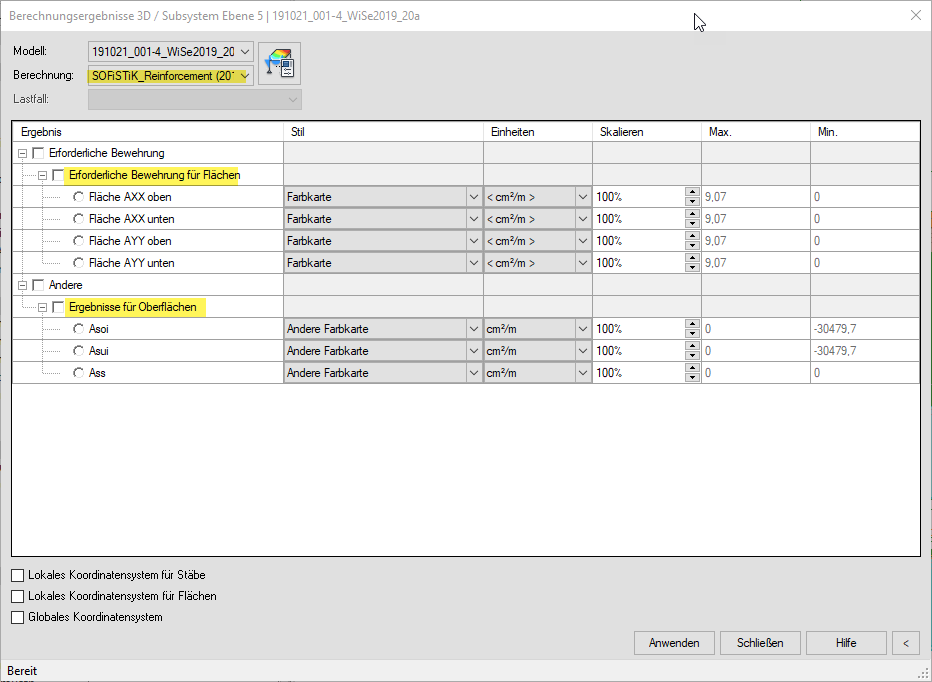Click the collapse arrow button beside Hilfe
The width and height of the screenshot is (932, 682).
(905, 642)
